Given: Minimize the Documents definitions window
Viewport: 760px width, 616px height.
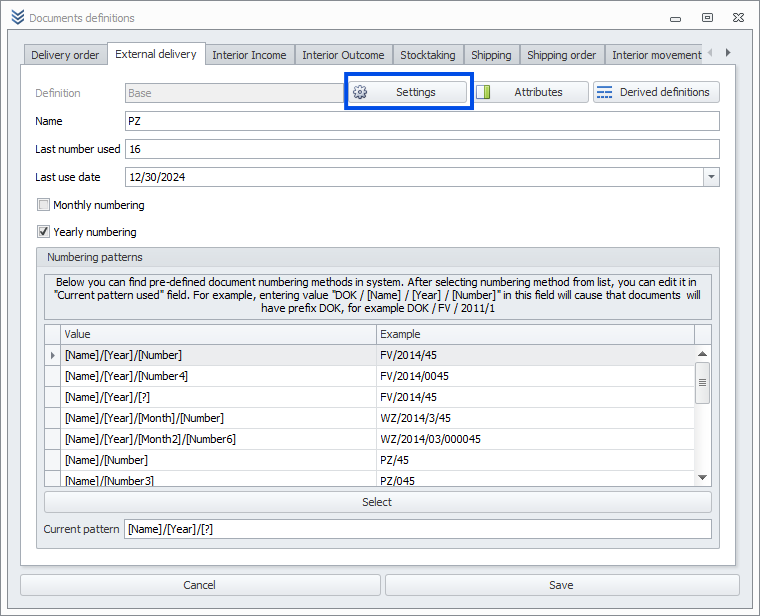Looking at the screenshot, I should [675, 18].
